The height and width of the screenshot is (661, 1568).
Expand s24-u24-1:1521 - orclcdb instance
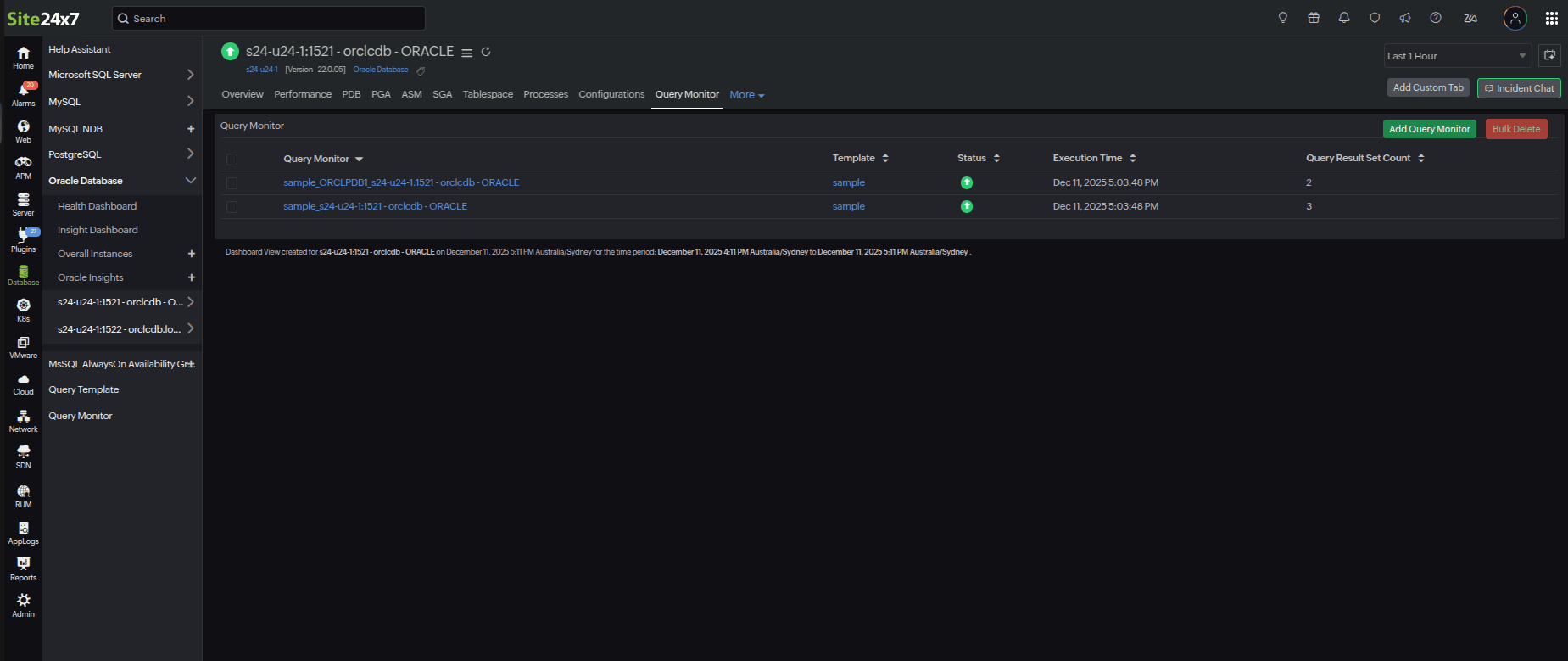click(190, 301)
